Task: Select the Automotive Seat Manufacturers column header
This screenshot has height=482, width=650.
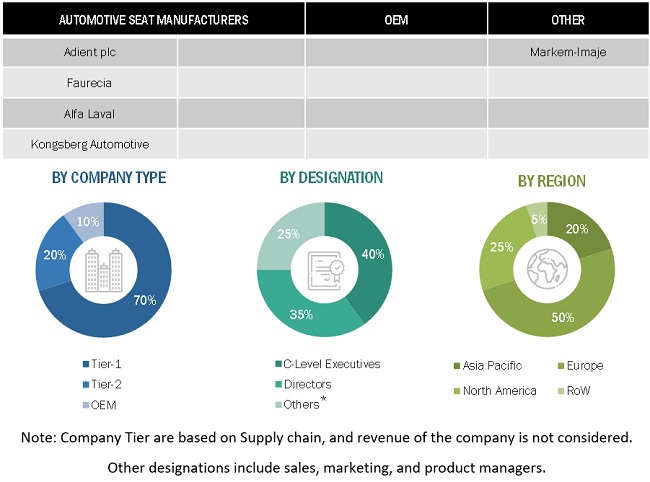Action: tap(154, 20)
